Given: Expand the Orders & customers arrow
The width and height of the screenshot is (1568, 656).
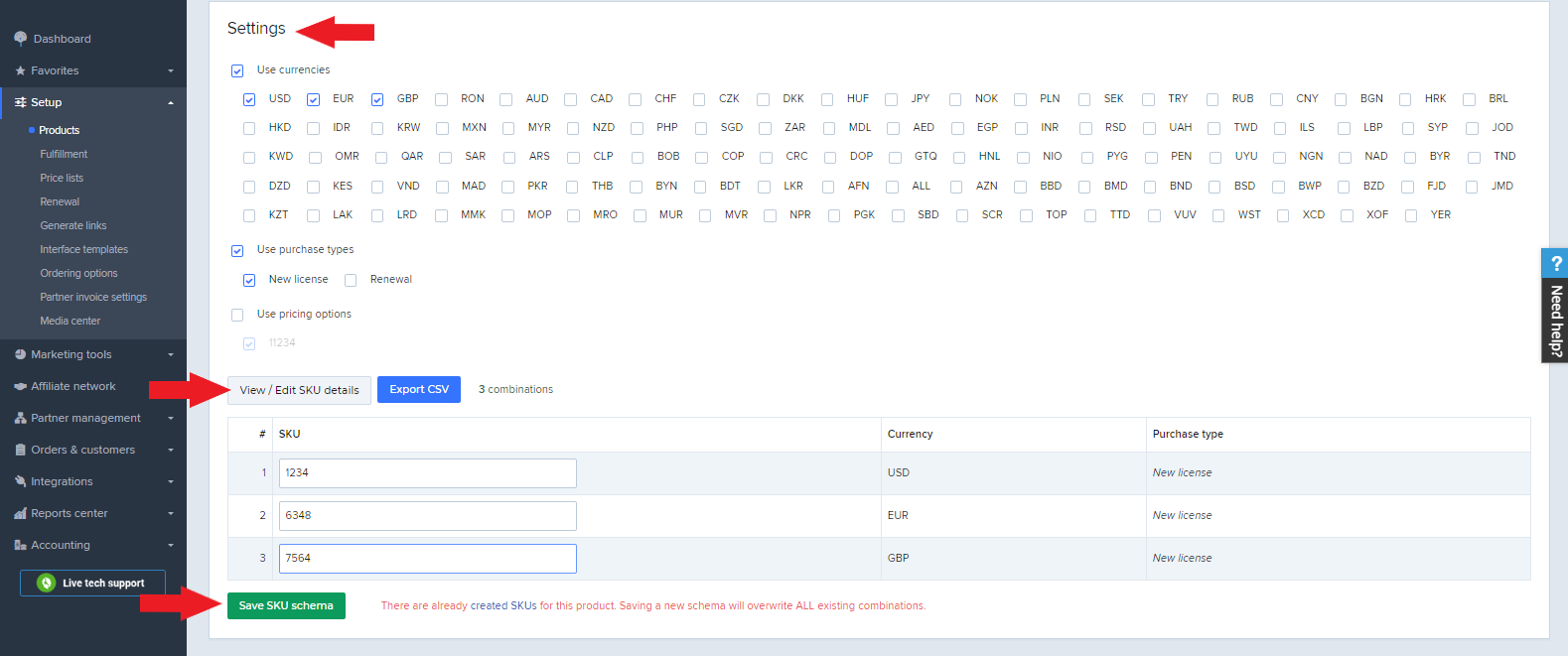Looking at the screenshot, I should click(171, 450).
